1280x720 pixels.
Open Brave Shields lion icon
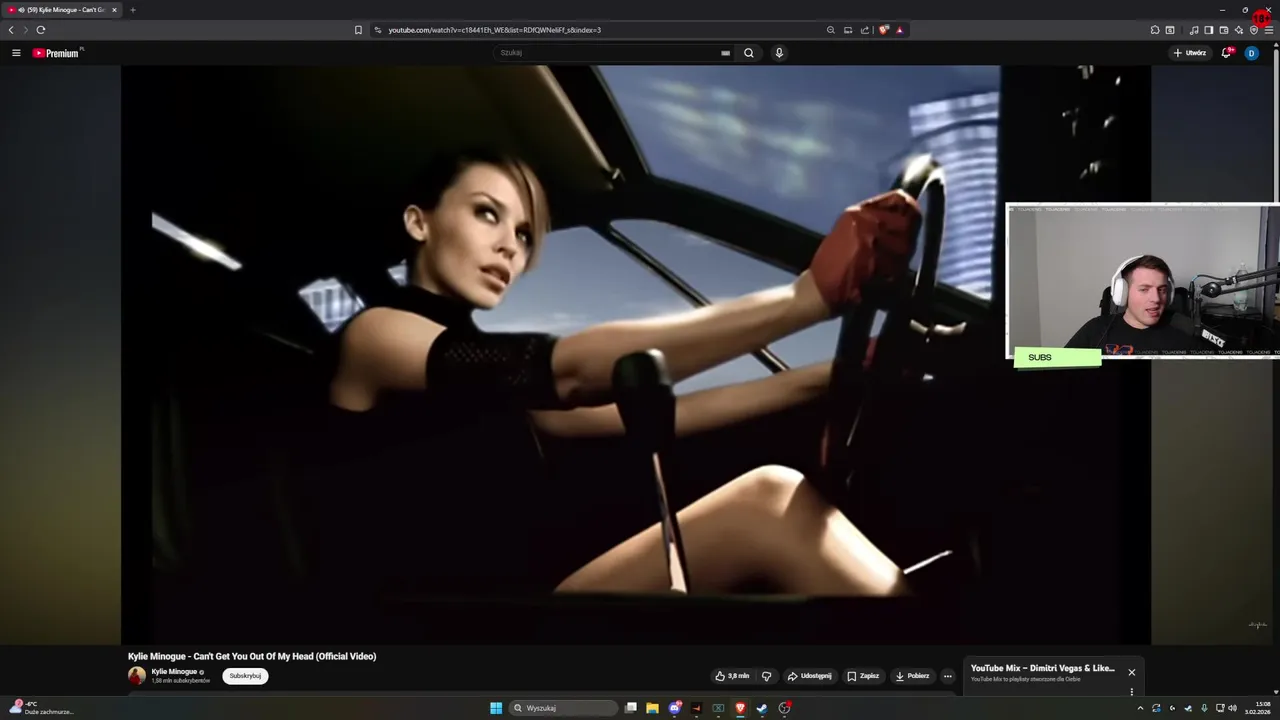click(x=883, y=30)
